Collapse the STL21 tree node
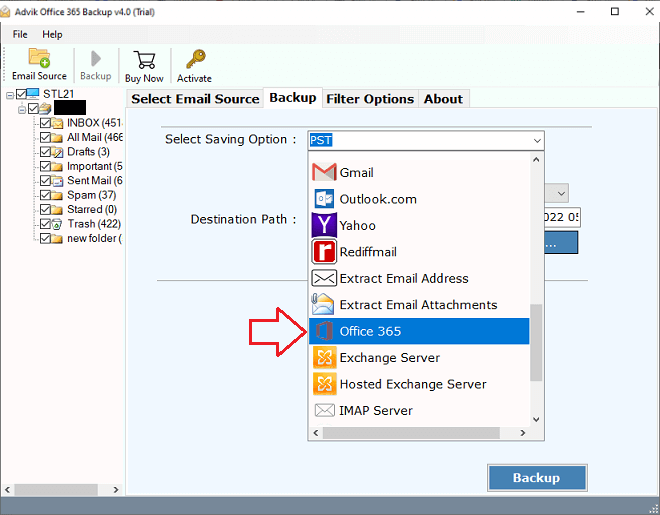Image resolution: width=660 pixels, height=515 pixels. click(x=10, y=96)
